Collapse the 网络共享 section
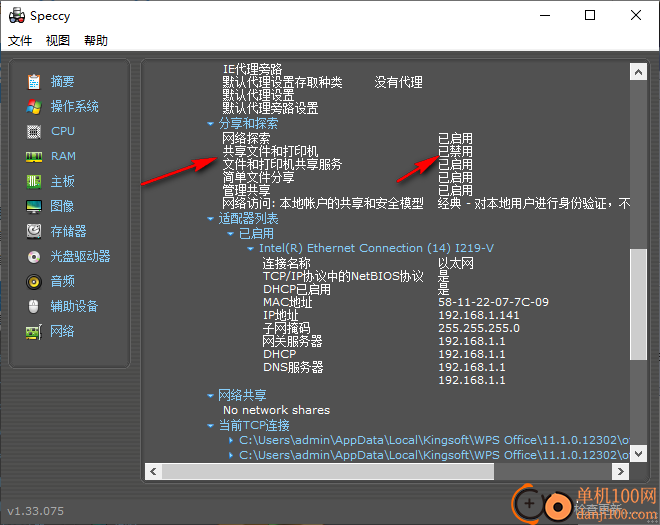This screenshot has width=660, height=525. [x=210, y=396]
